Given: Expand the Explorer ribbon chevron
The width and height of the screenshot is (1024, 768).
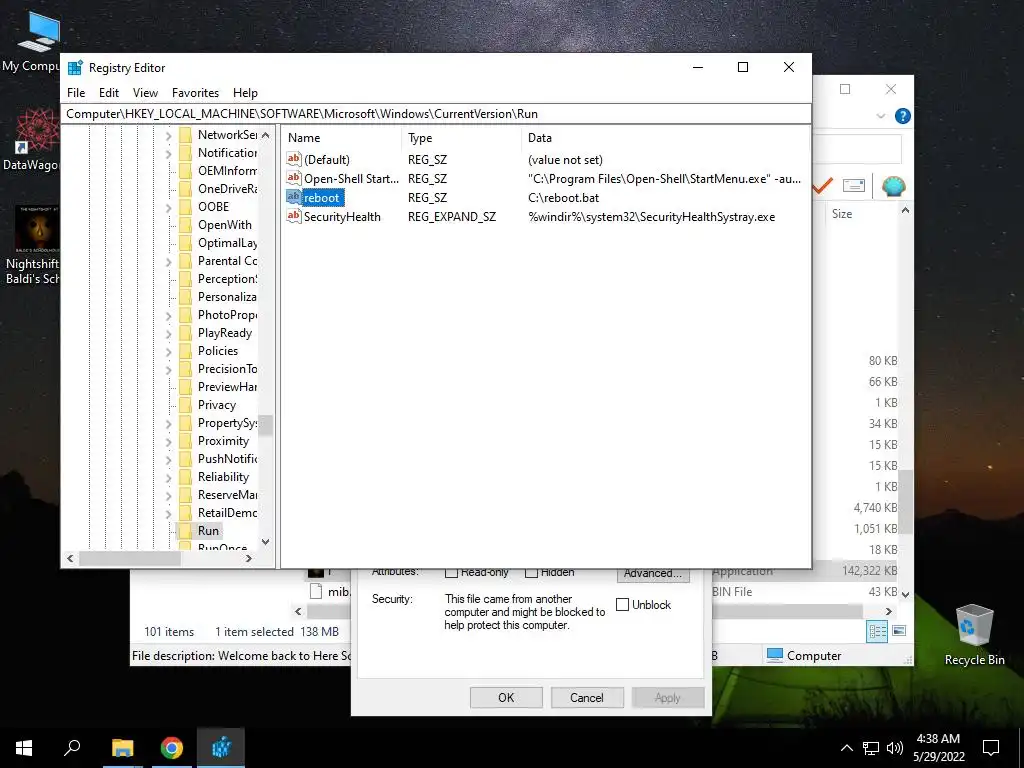Looking at the screenshot, I should tap(880, 116).
